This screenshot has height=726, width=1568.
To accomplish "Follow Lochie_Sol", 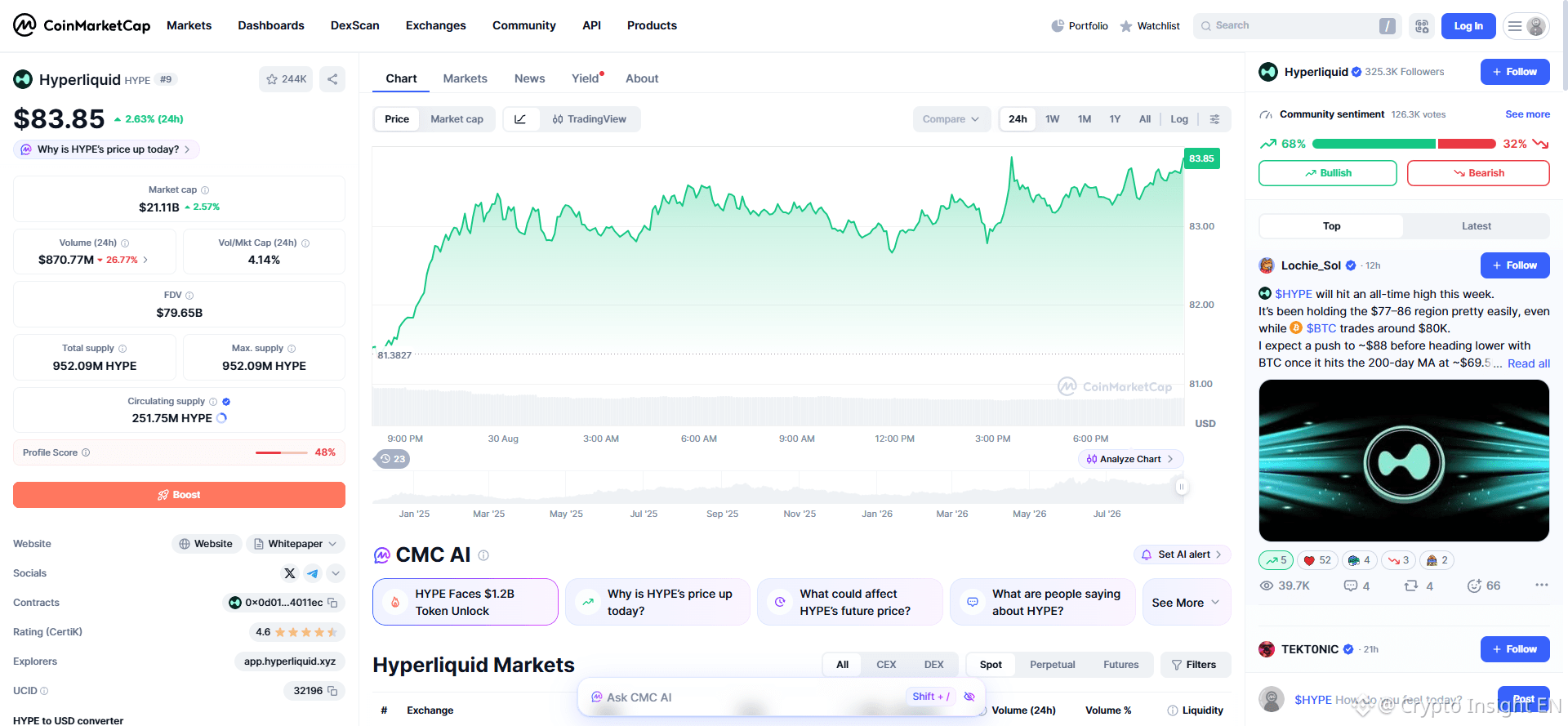I will [x=1515, y=265].
